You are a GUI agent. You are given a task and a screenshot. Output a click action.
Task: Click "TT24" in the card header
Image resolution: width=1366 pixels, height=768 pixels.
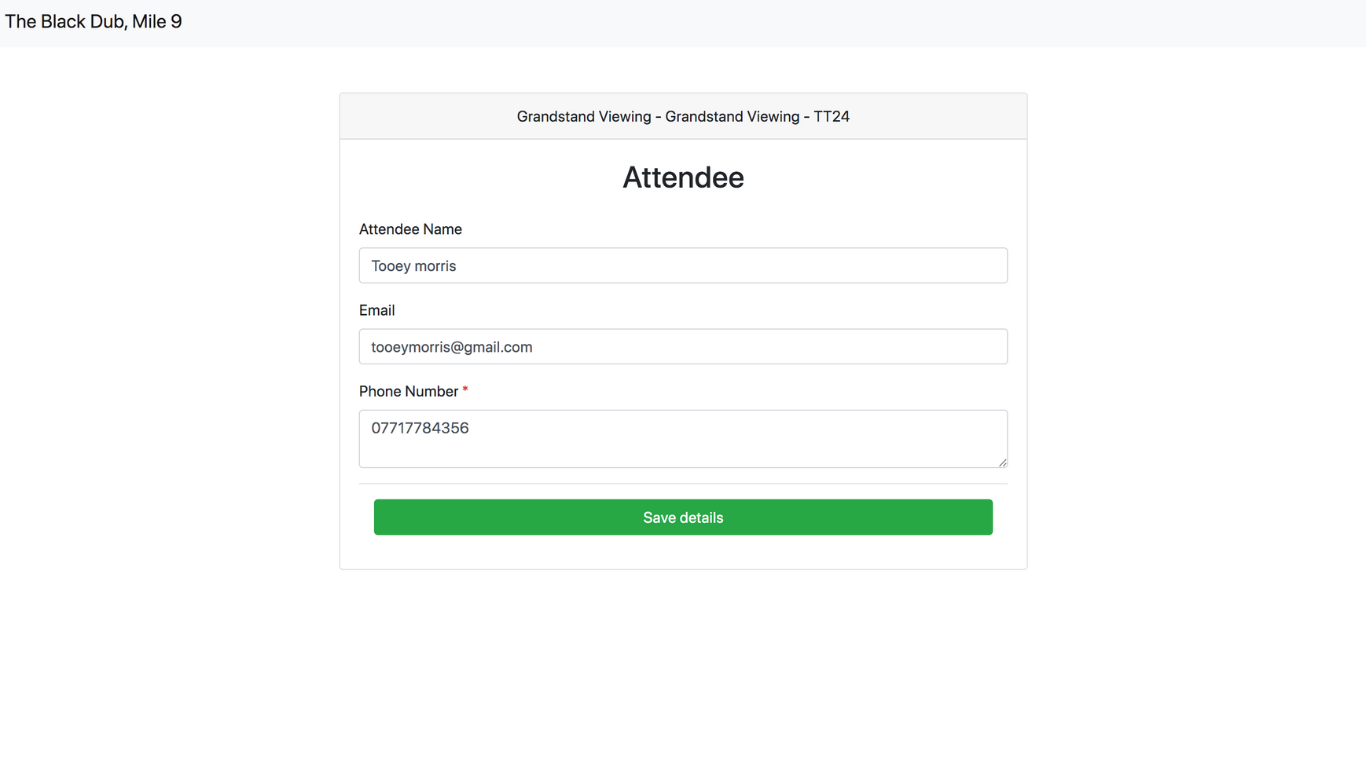831,117
